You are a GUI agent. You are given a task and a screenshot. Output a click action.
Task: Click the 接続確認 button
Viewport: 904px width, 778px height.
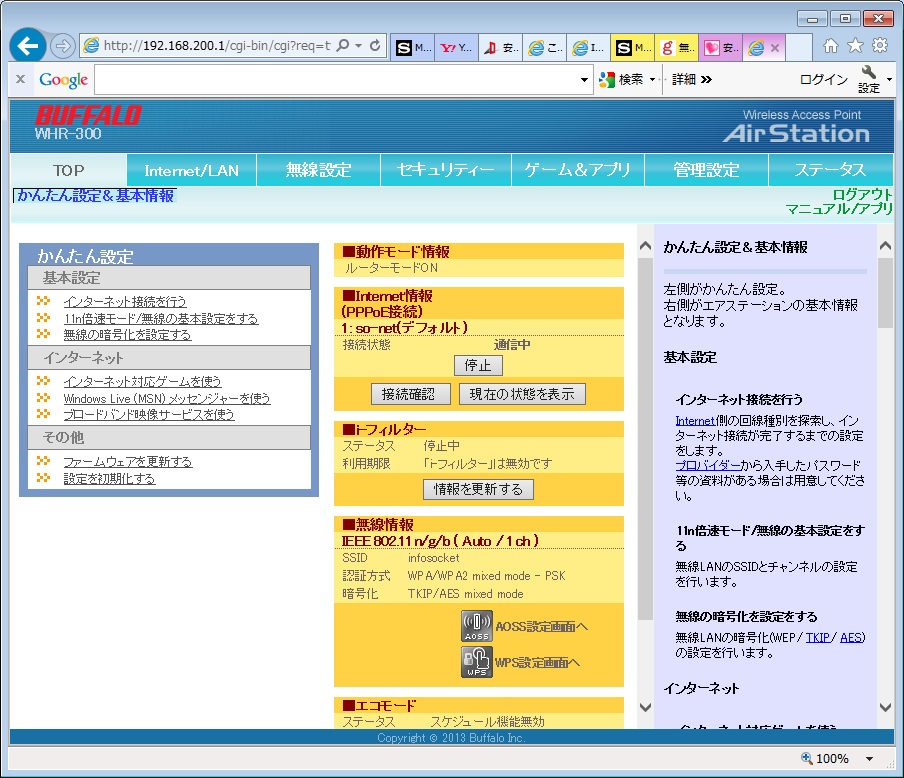[x=408, y=394]
